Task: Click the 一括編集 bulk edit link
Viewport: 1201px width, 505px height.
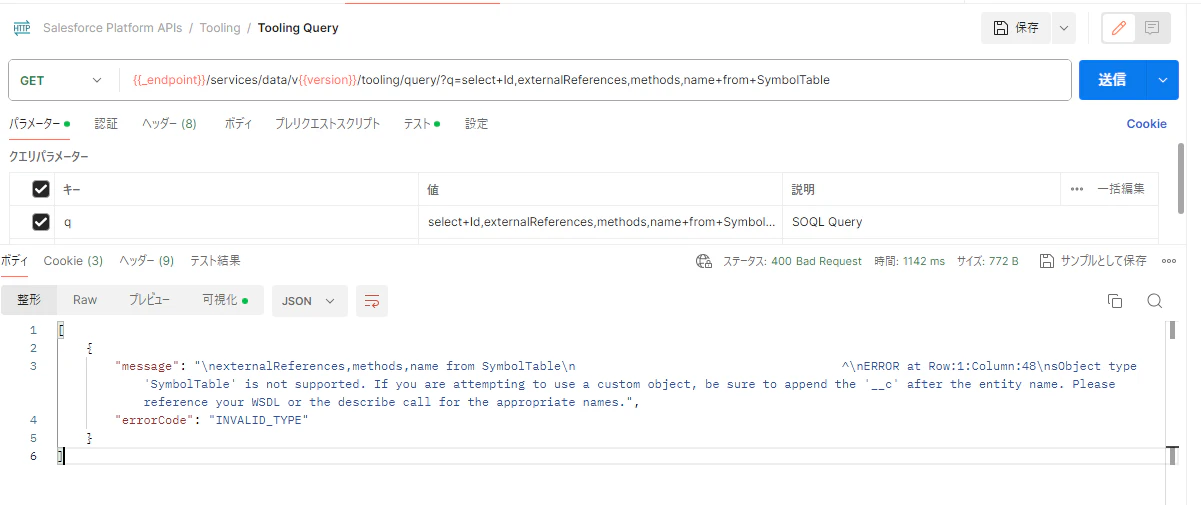Action: [1121, 188]
